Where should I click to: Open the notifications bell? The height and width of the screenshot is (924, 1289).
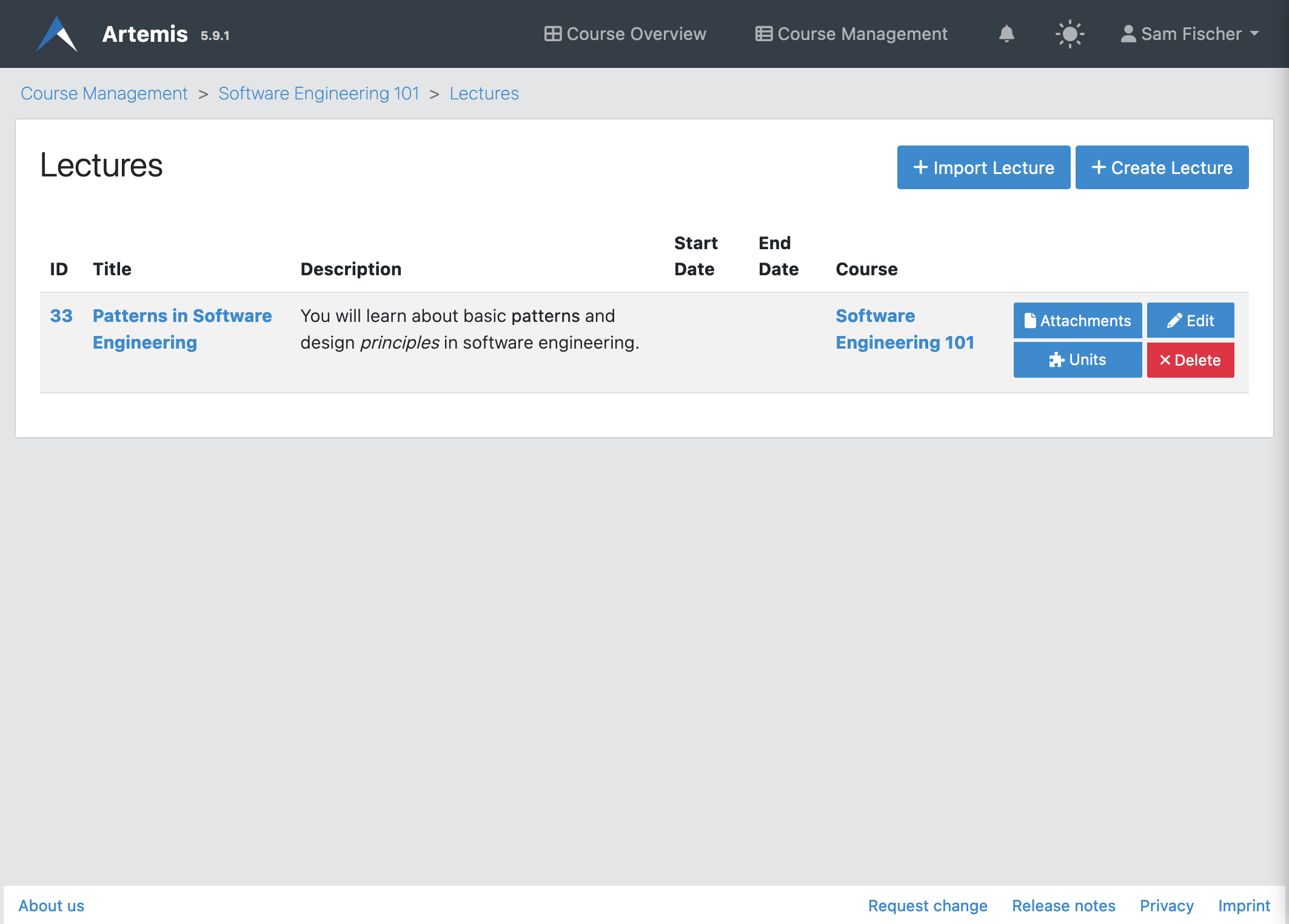[1006, 34]
